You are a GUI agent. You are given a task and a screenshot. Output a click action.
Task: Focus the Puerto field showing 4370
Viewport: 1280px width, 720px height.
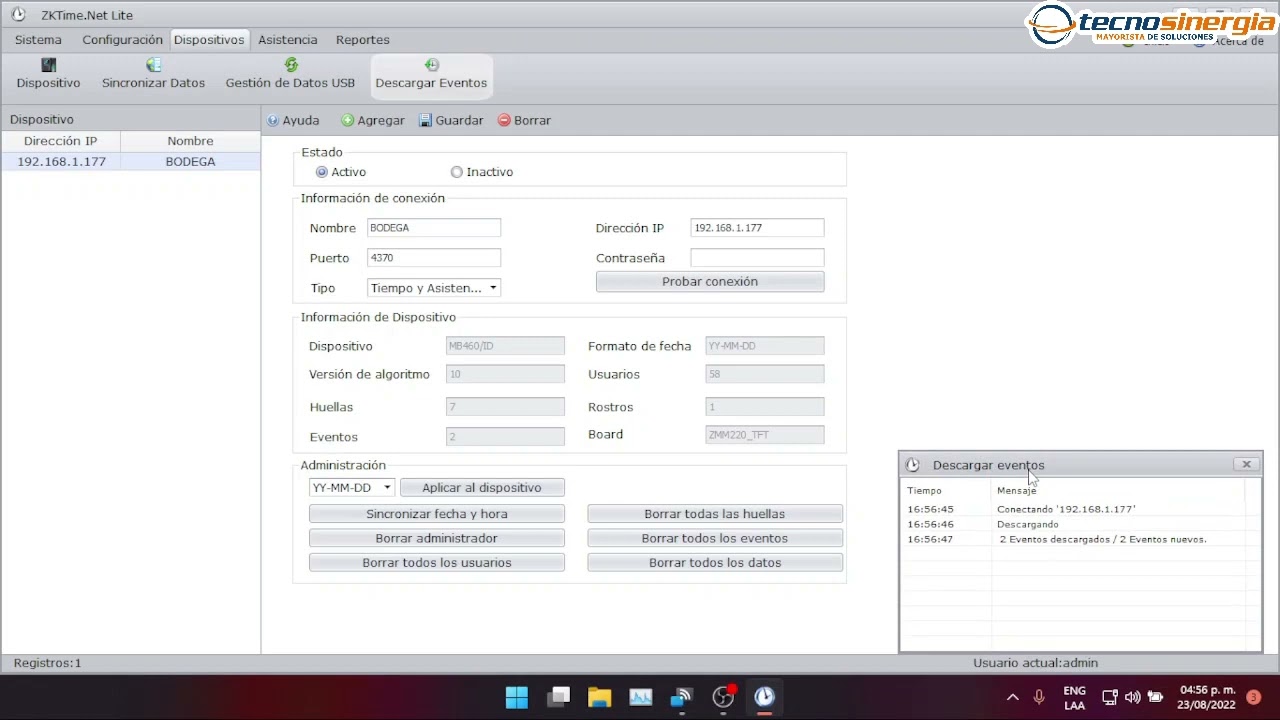[x=434, y=258]
